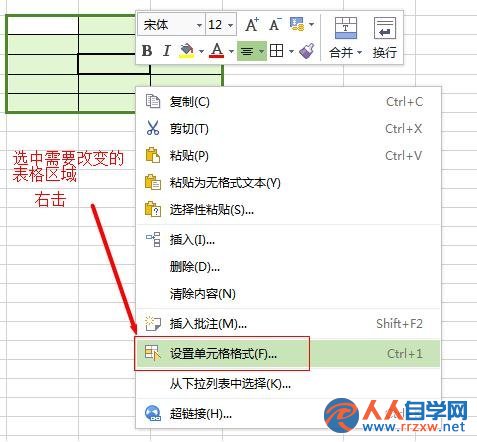
Task: Click 超链接(H)... menu entry
Action: (x=288, y=414)
